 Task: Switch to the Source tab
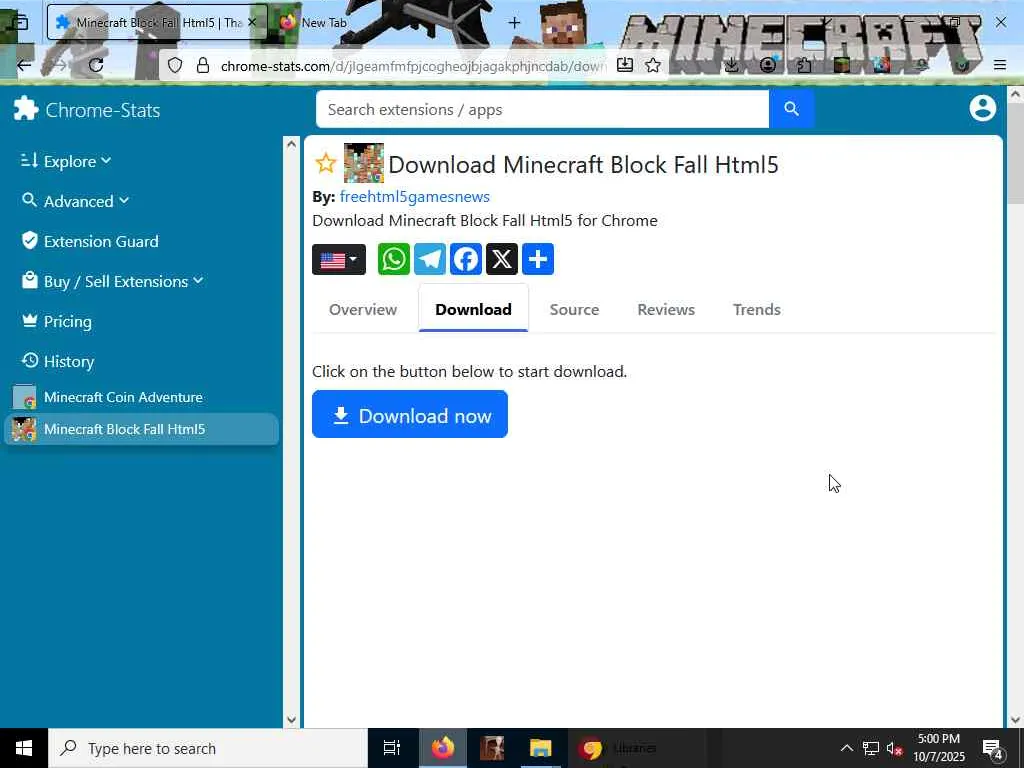574,310
